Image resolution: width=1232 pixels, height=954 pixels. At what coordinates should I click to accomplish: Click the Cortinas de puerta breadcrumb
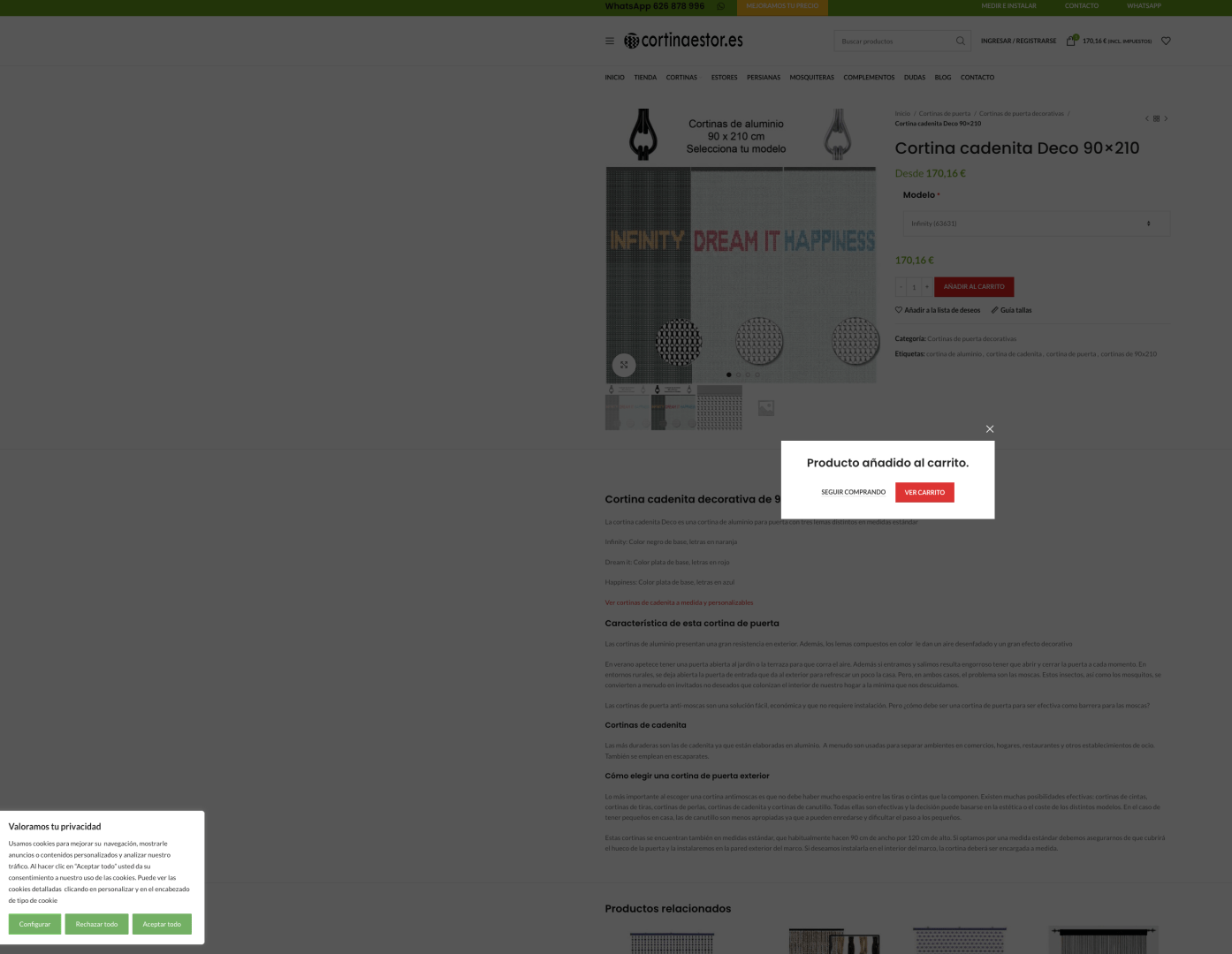point(944,114)
